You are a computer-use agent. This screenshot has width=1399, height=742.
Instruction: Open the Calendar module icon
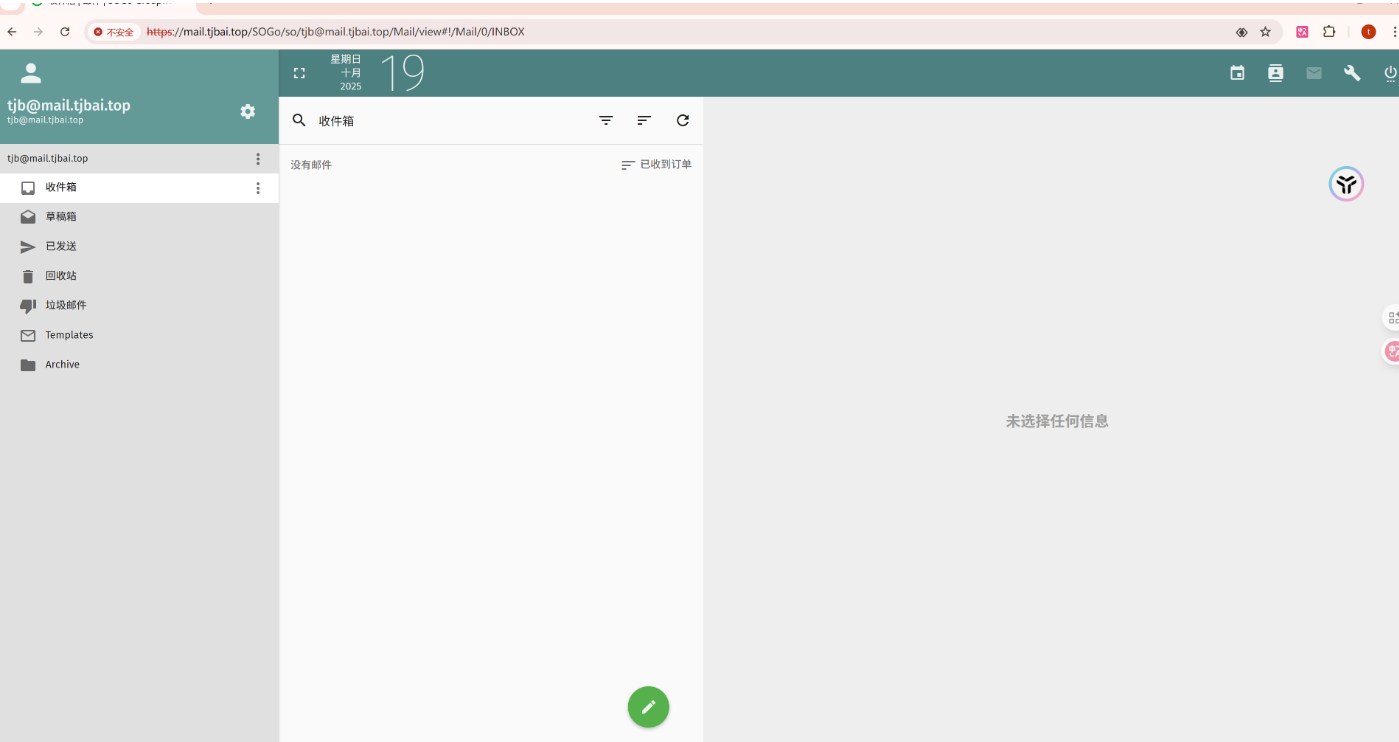pyautogui.click(x=1237, y=73)
